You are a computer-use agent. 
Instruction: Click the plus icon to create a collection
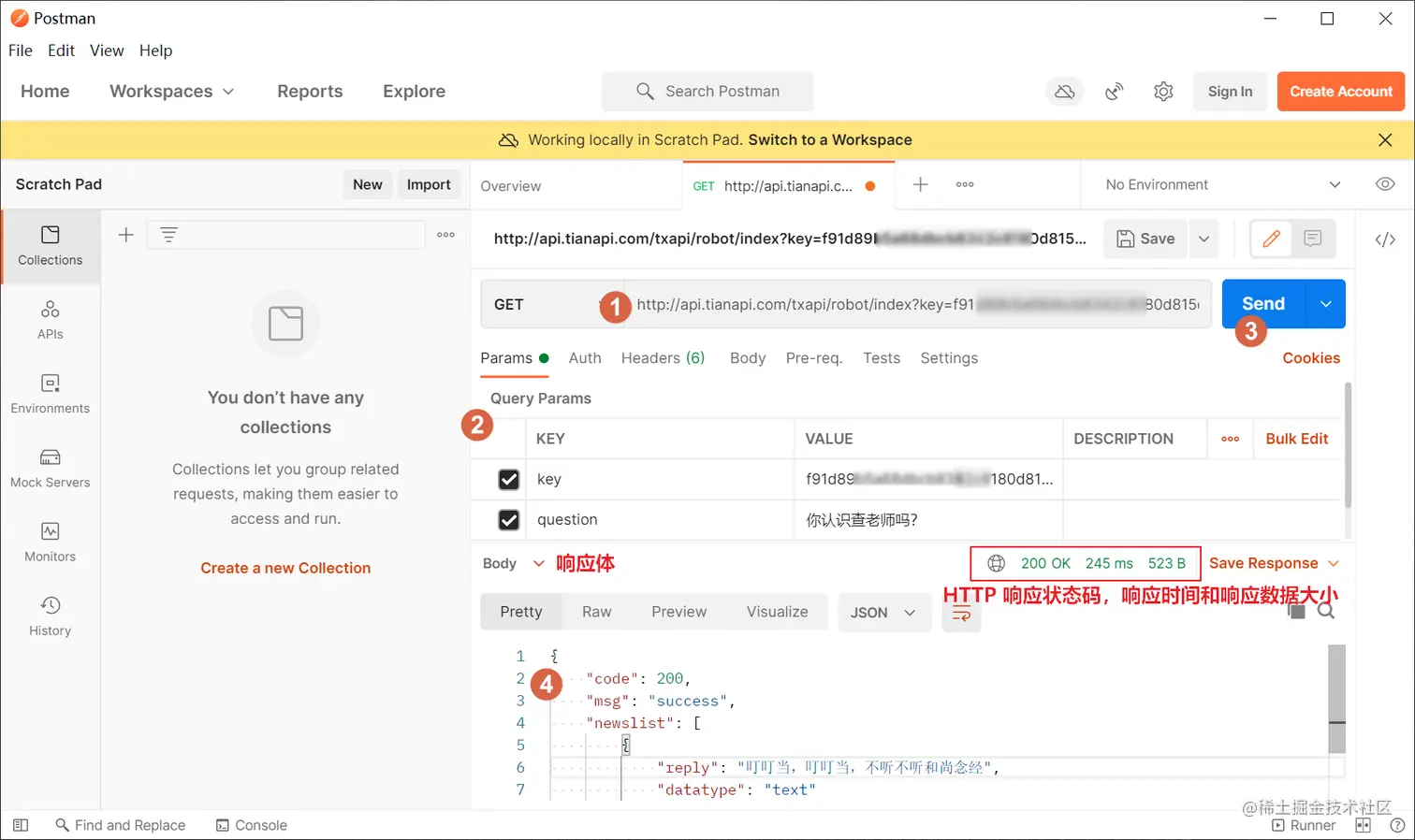126,235
